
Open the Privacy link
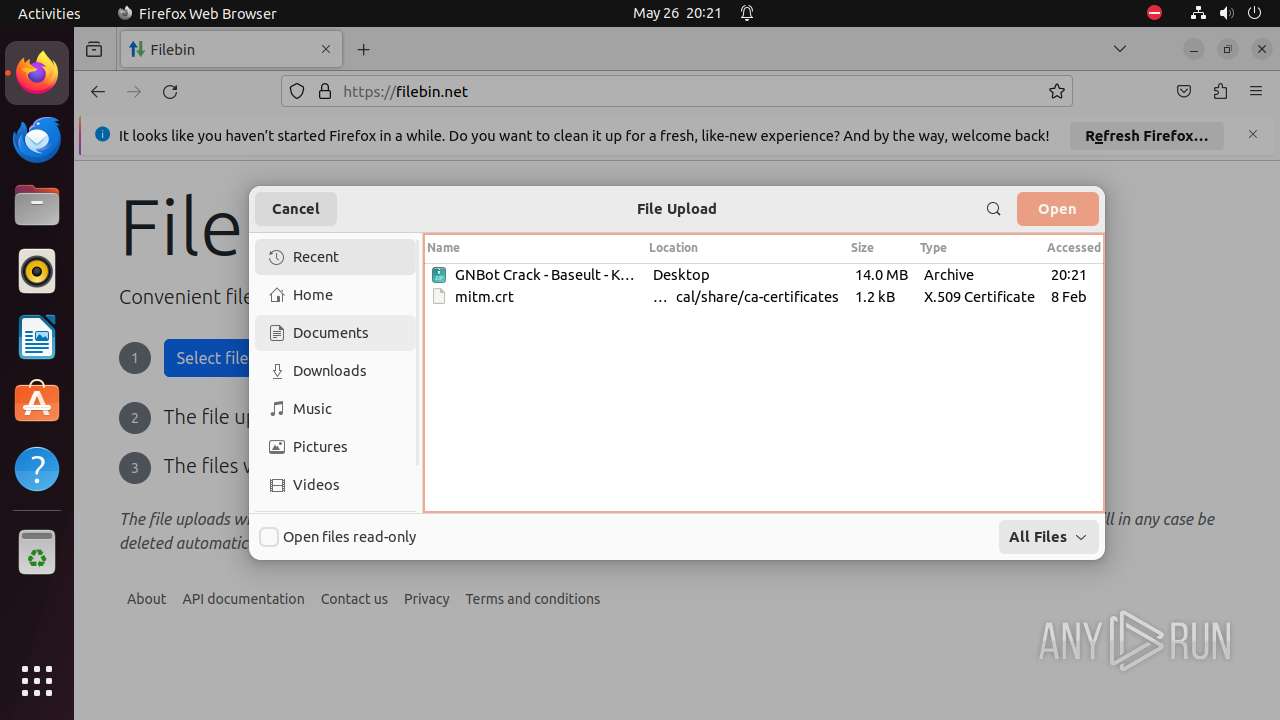click(426, 599)
